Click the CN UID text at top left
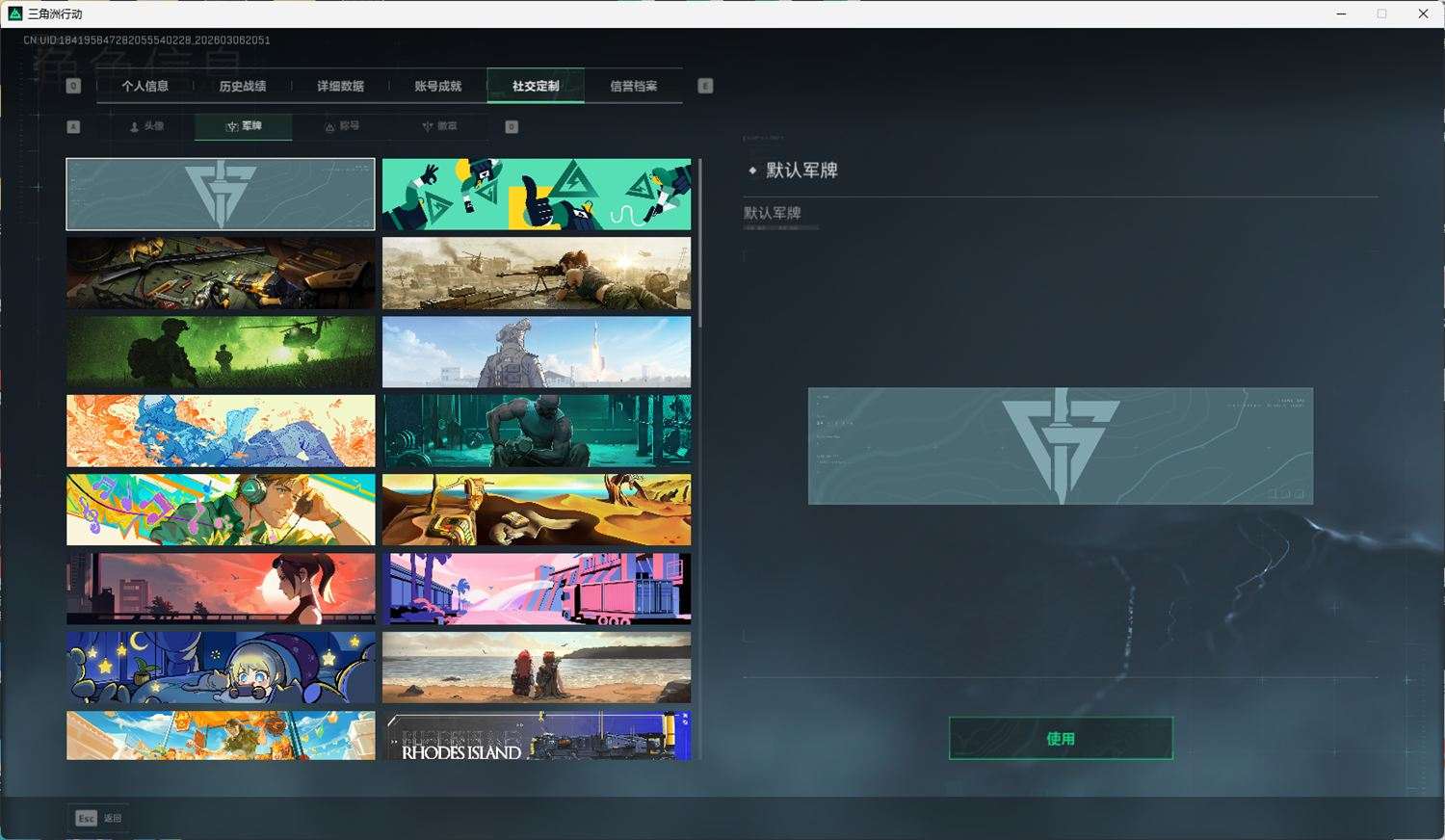The image size is (1445, 840). click(147, 40)
